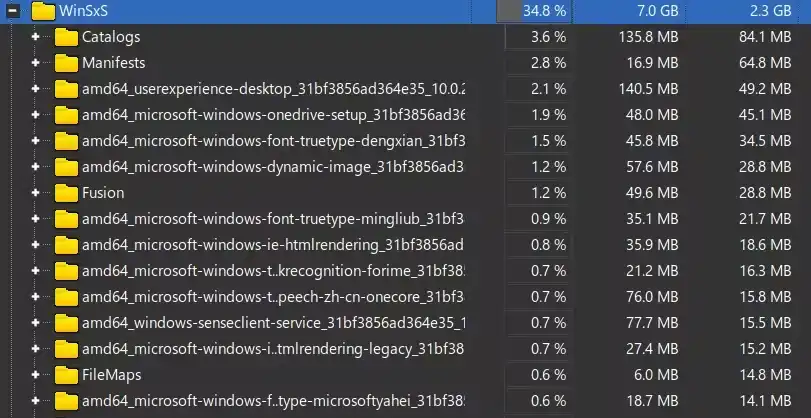The height and width of the screenshot is (418, 811).
Task: Click the WinSxS folder icon
Action: [42, 12]
